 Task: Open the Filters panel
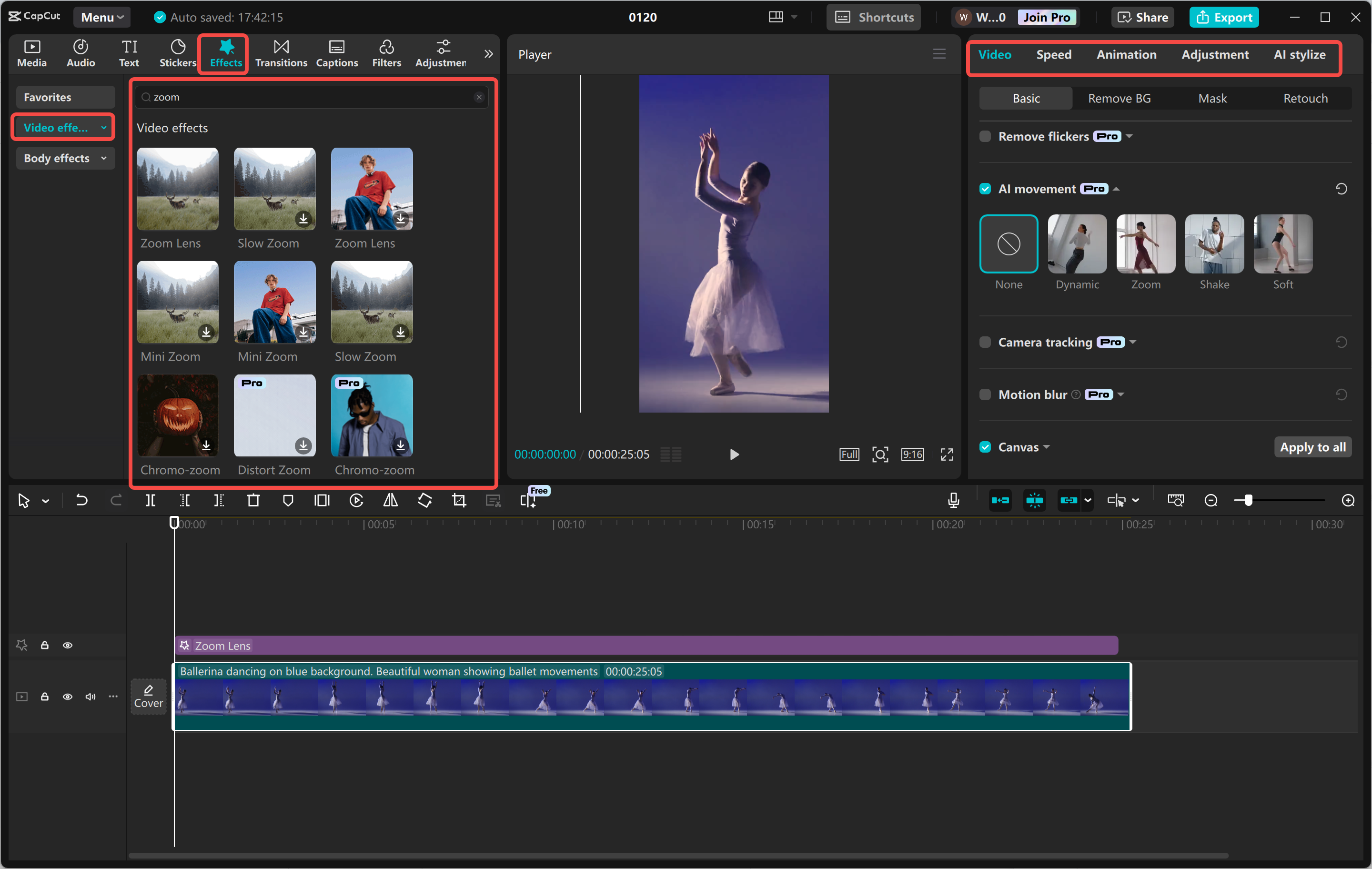point(387,53)
